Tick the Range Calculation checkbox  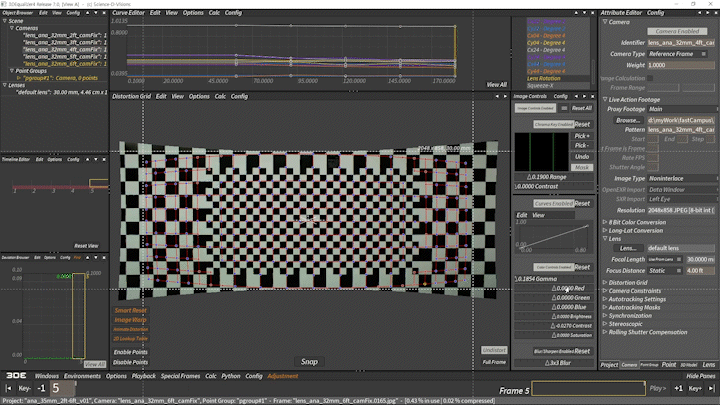(650, 79)
